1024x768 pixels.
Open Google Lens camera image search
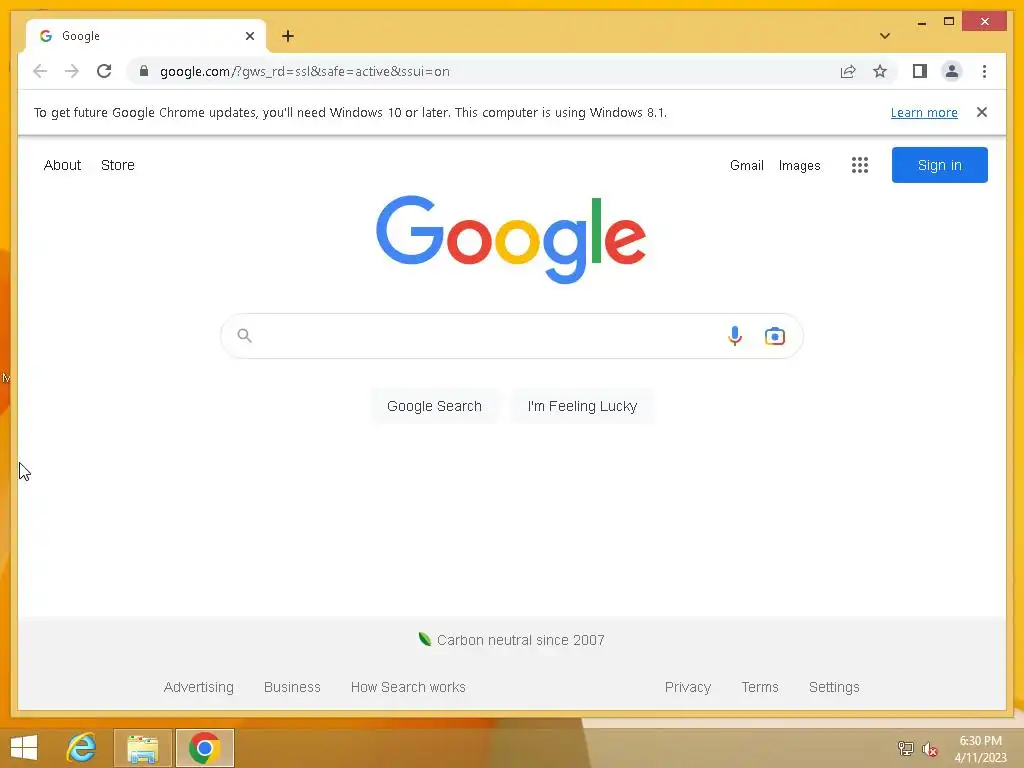pyautogui.click(x=775, y=336)
